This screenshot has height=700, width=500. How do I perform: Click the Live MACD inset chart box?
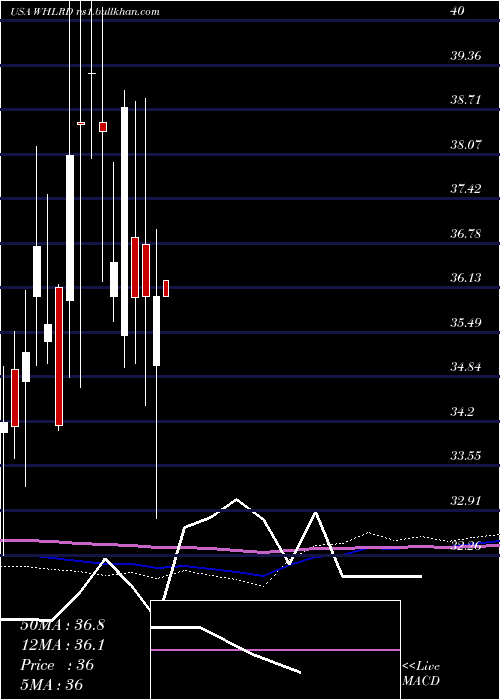pos(275,650)
